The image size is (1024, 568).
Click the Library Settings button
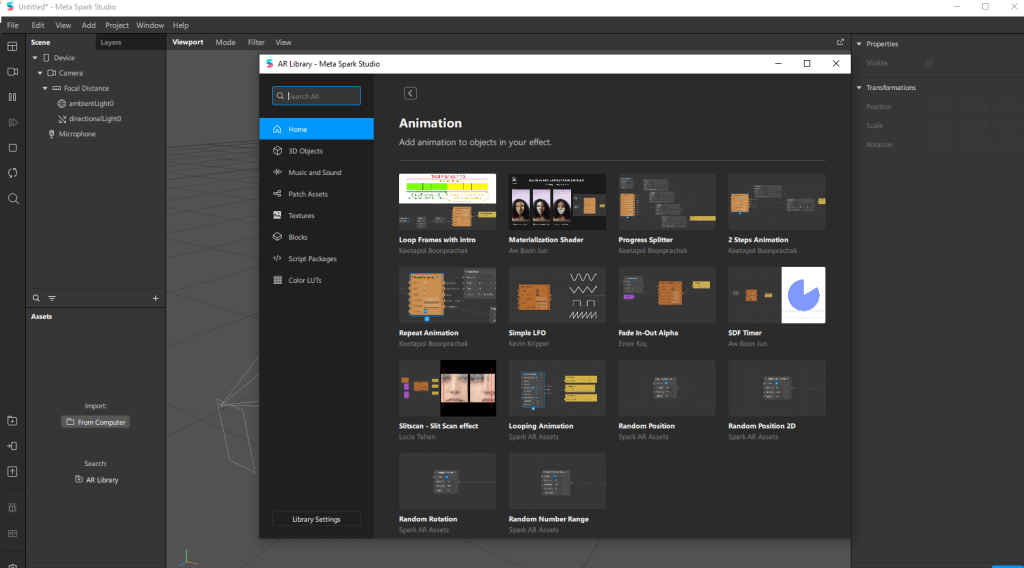[316, 519]
